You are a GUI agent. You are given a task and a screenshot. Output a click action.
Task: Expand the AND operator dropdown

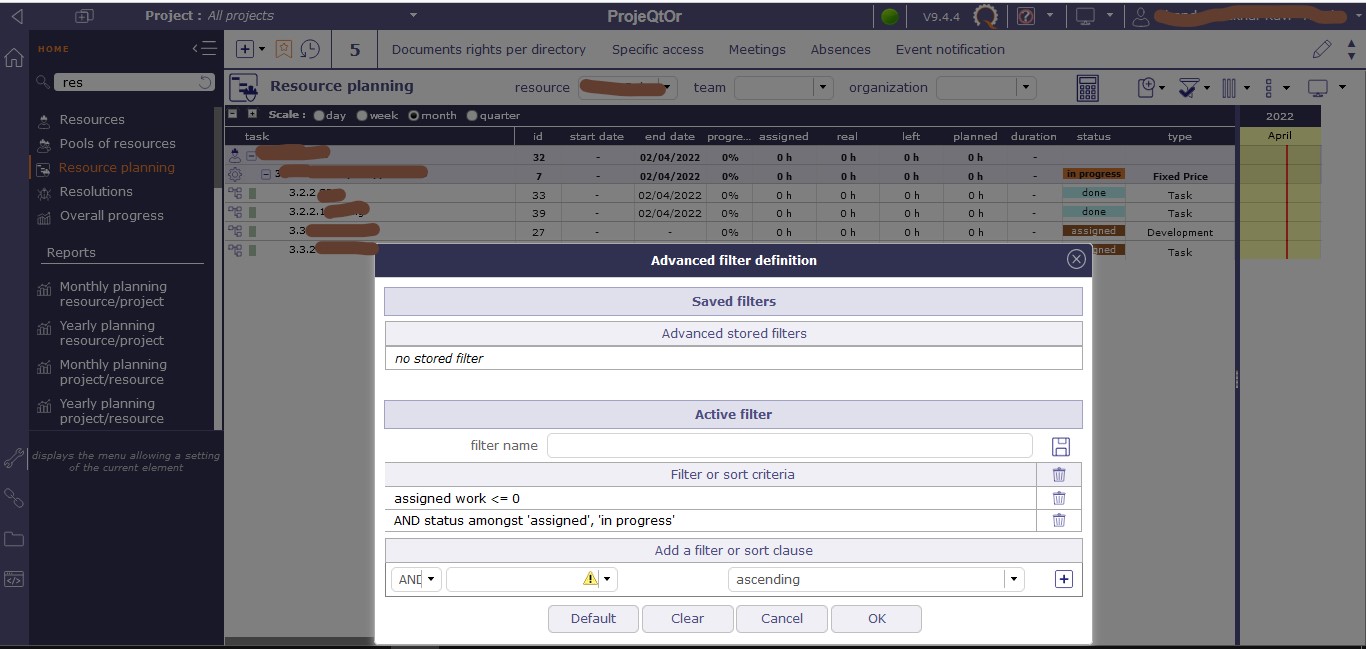pos(431,579)
